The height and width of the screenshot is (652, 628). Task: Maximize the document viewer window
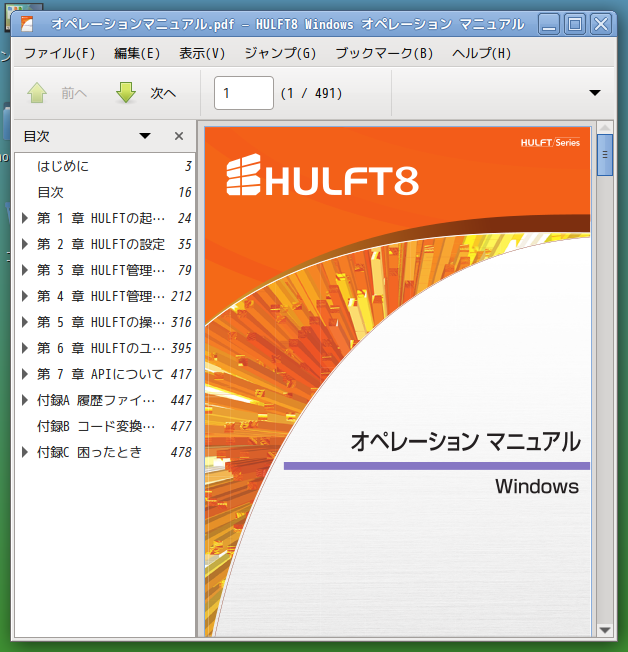(x=575, y=24)
